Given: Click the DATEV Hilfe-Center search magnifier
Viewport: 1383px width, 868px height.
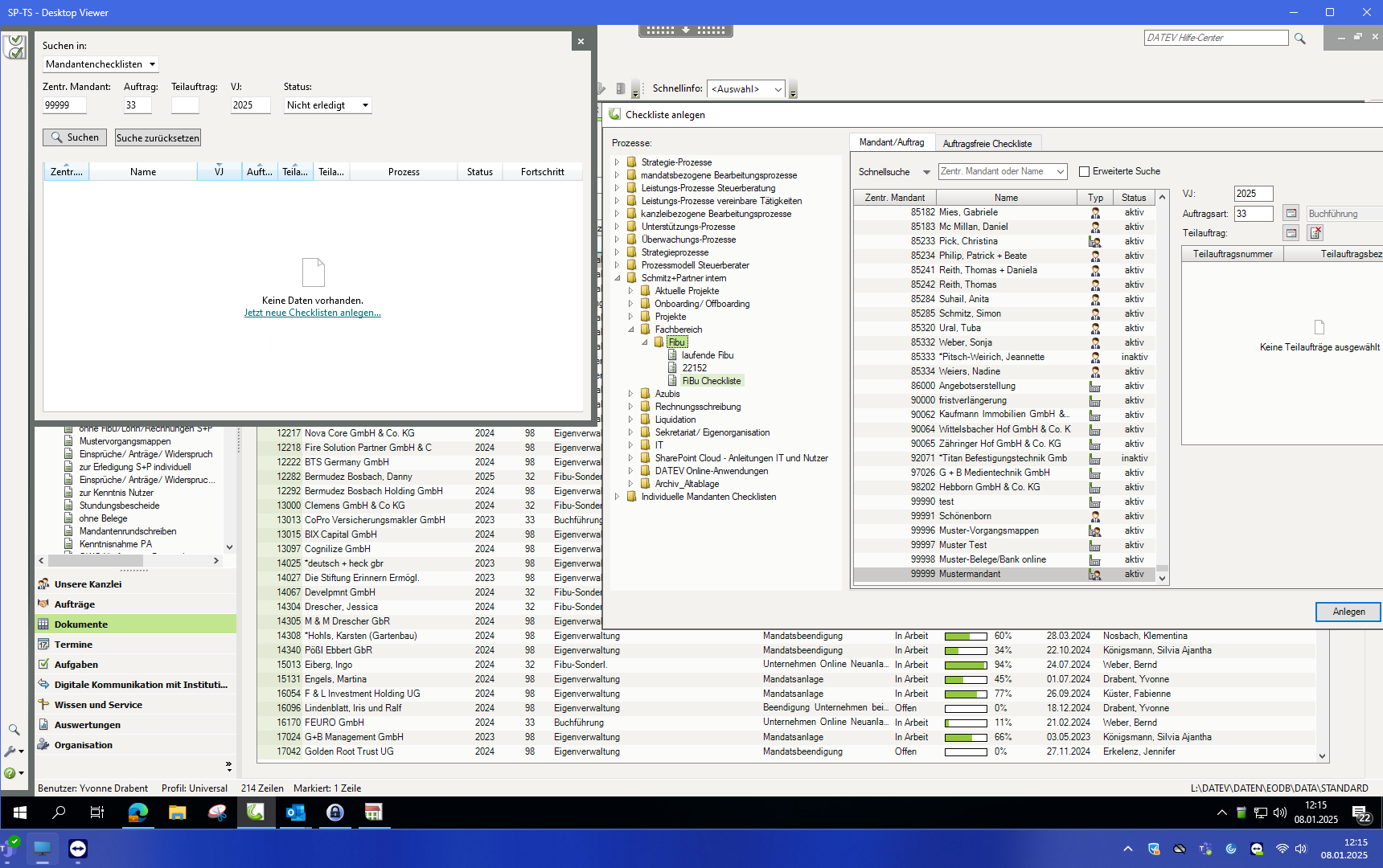Looking at the screenshot, I should tap(1299, 39).
